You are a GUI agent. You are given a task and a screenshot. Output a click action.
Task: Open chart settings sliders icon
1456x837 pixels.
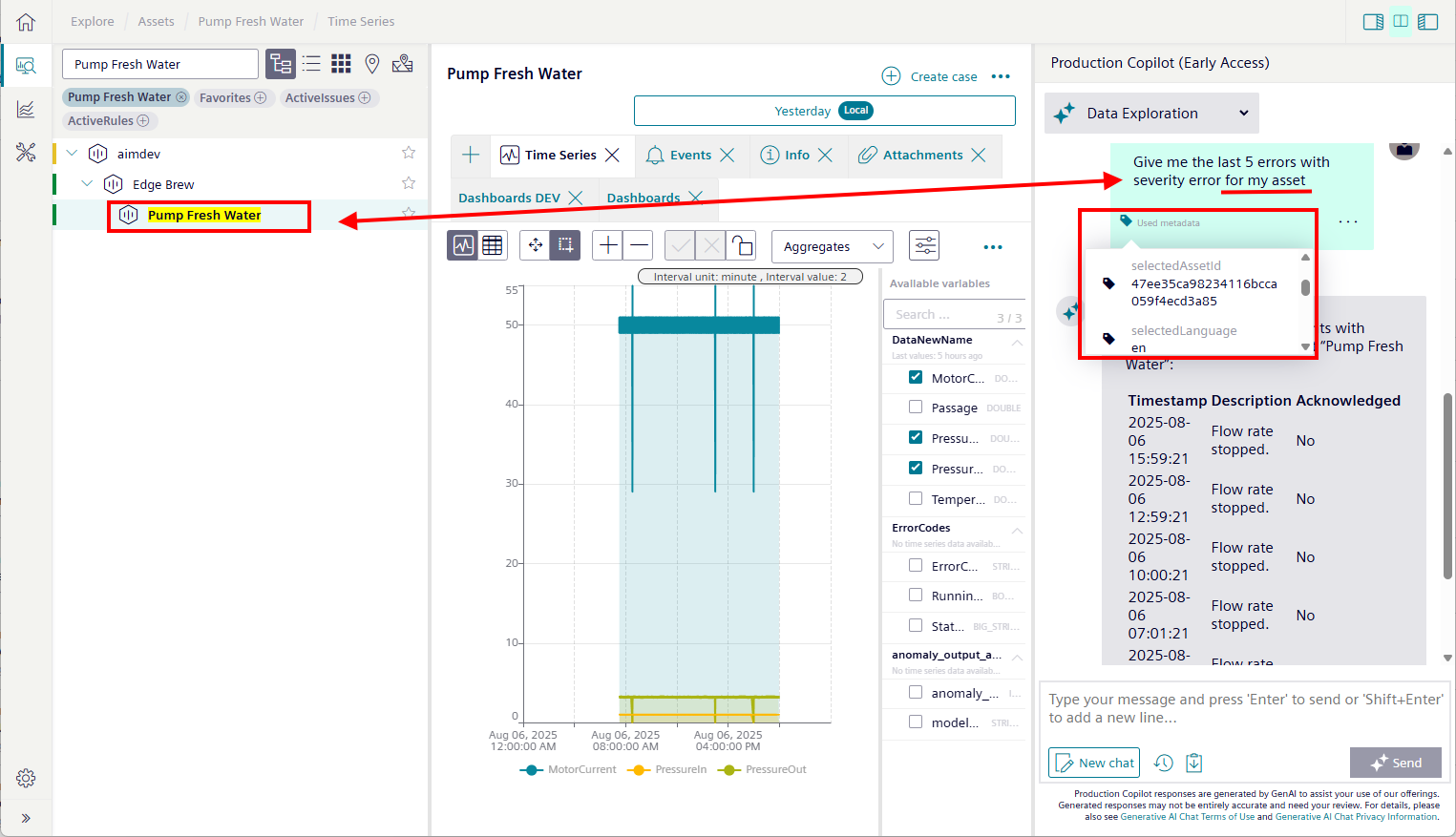click(924, 246)
